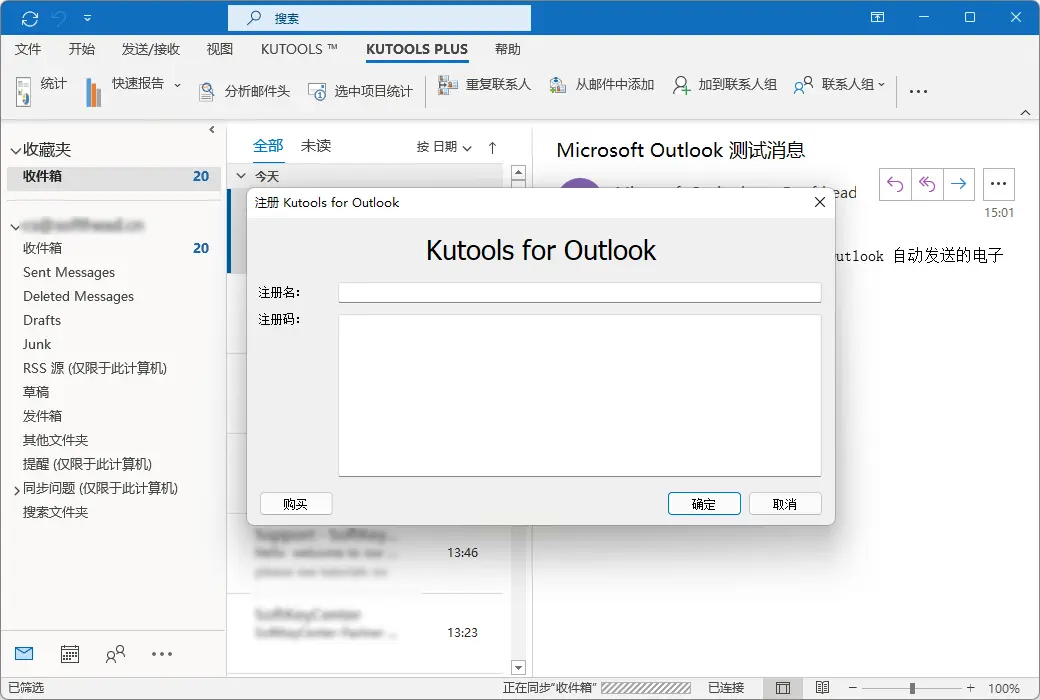1040x700 pixels.
Task: Open the ribbon overflow ellipsis menu
Action: click(918, 92)
